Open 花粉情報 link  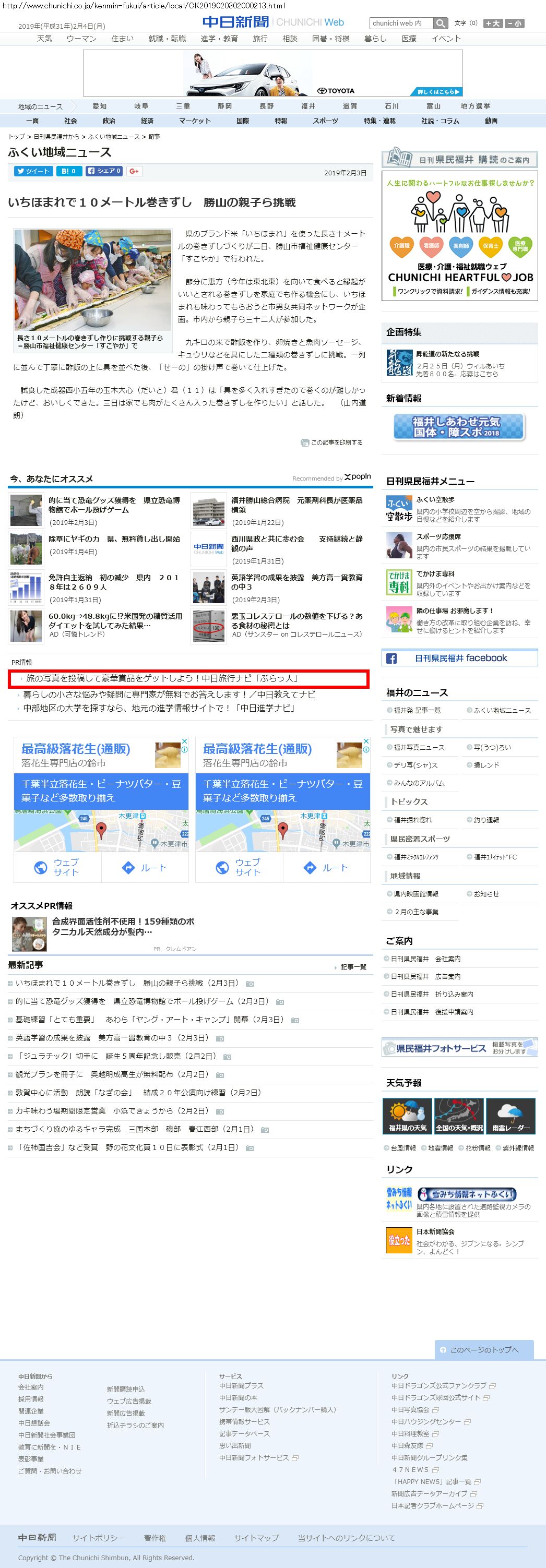(x=477, y=1148)
